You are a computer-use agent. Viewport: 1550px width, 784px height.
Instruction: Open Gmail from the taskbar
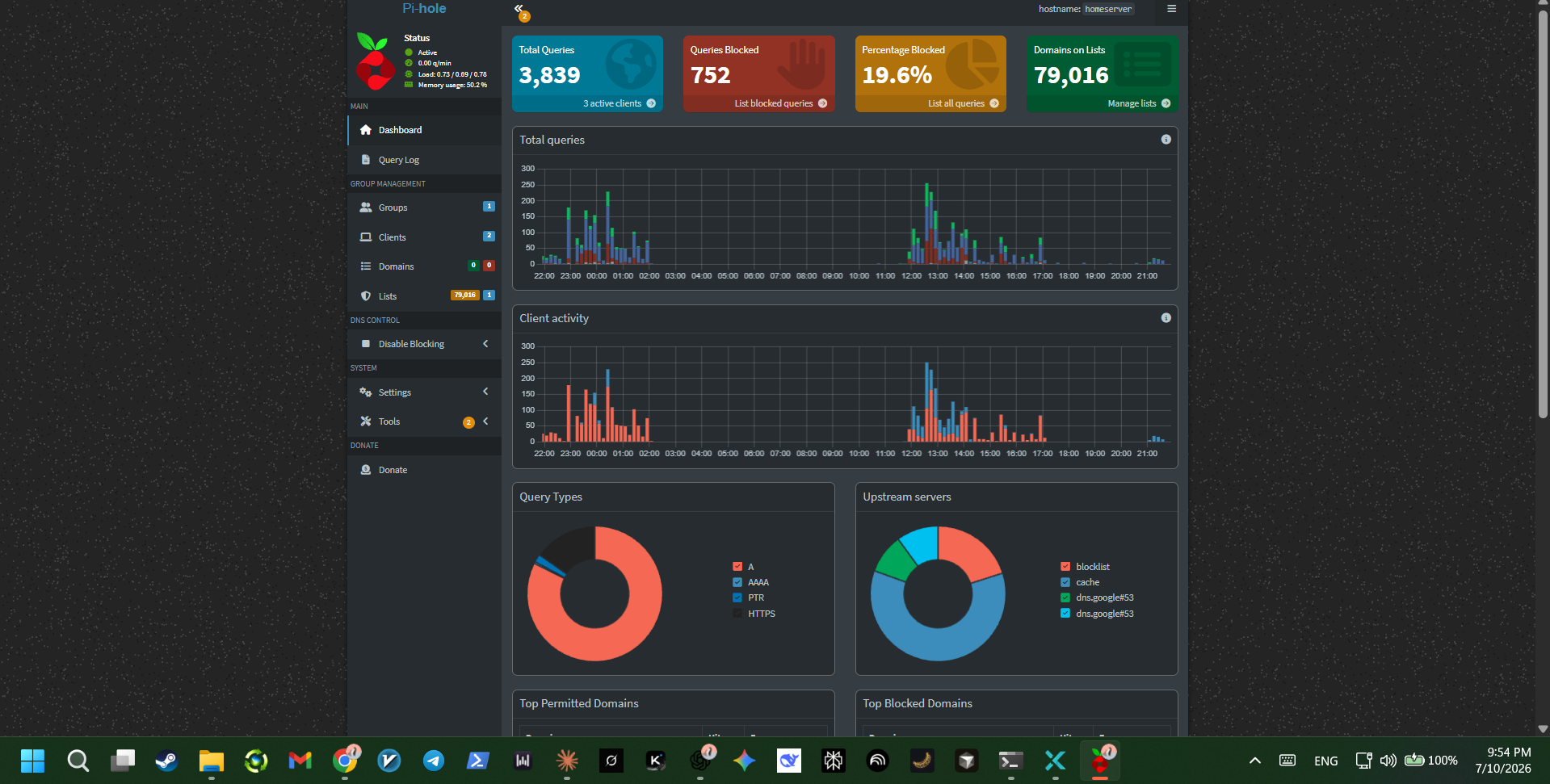tap(300, 761)
